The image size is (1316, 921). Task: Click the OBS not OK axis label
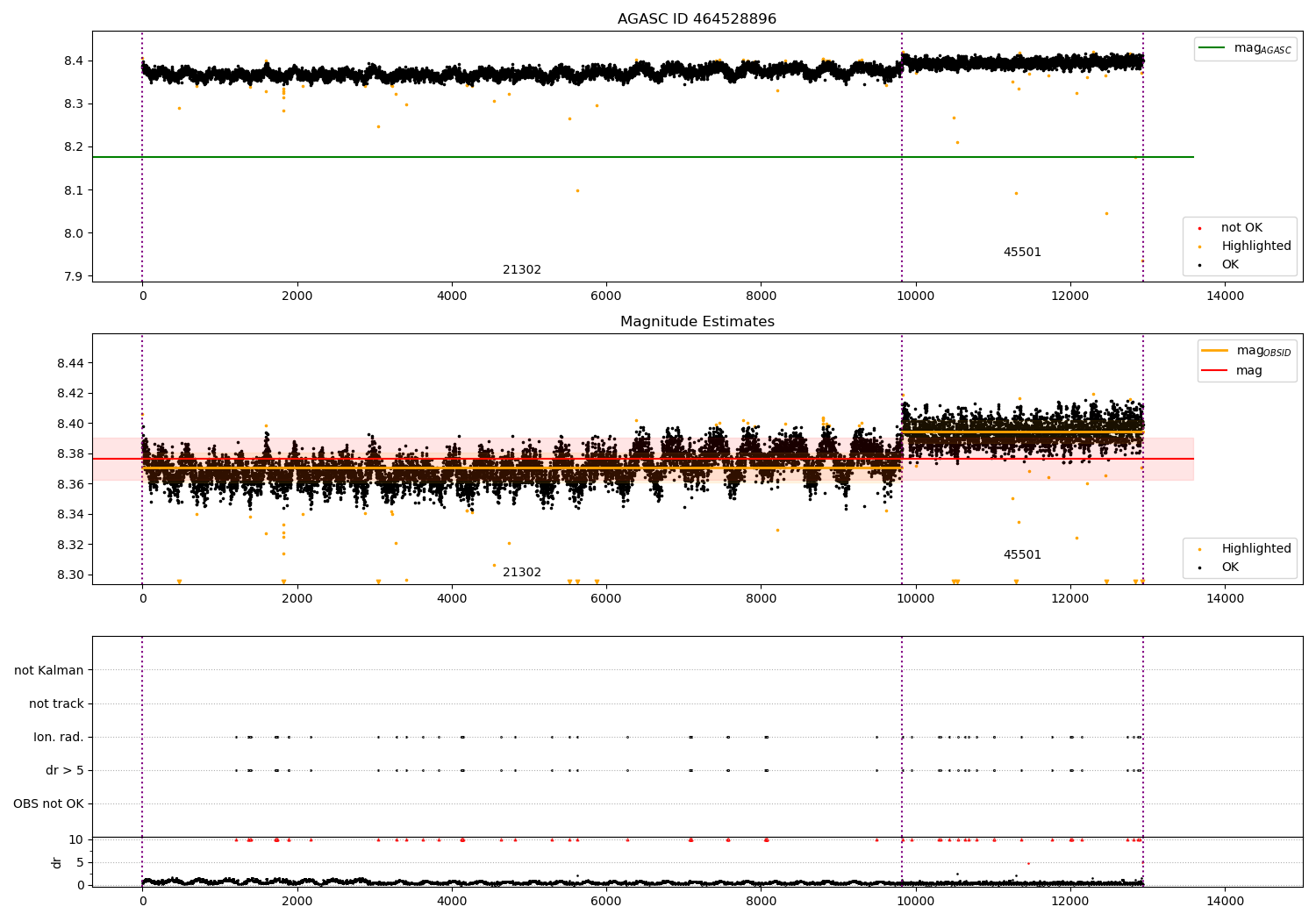click(49, 803)
